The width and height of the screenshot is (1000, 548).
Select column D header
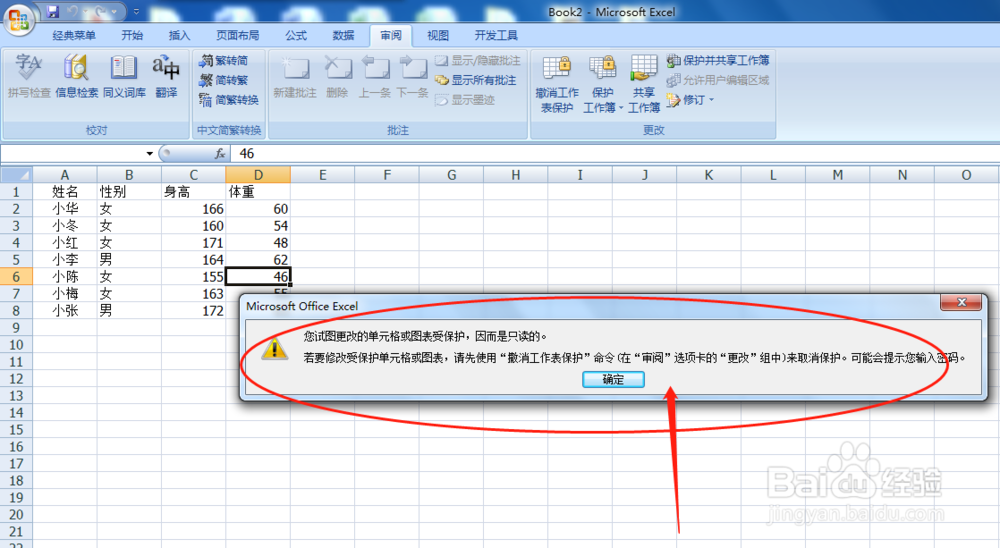(x=258, y=175)
